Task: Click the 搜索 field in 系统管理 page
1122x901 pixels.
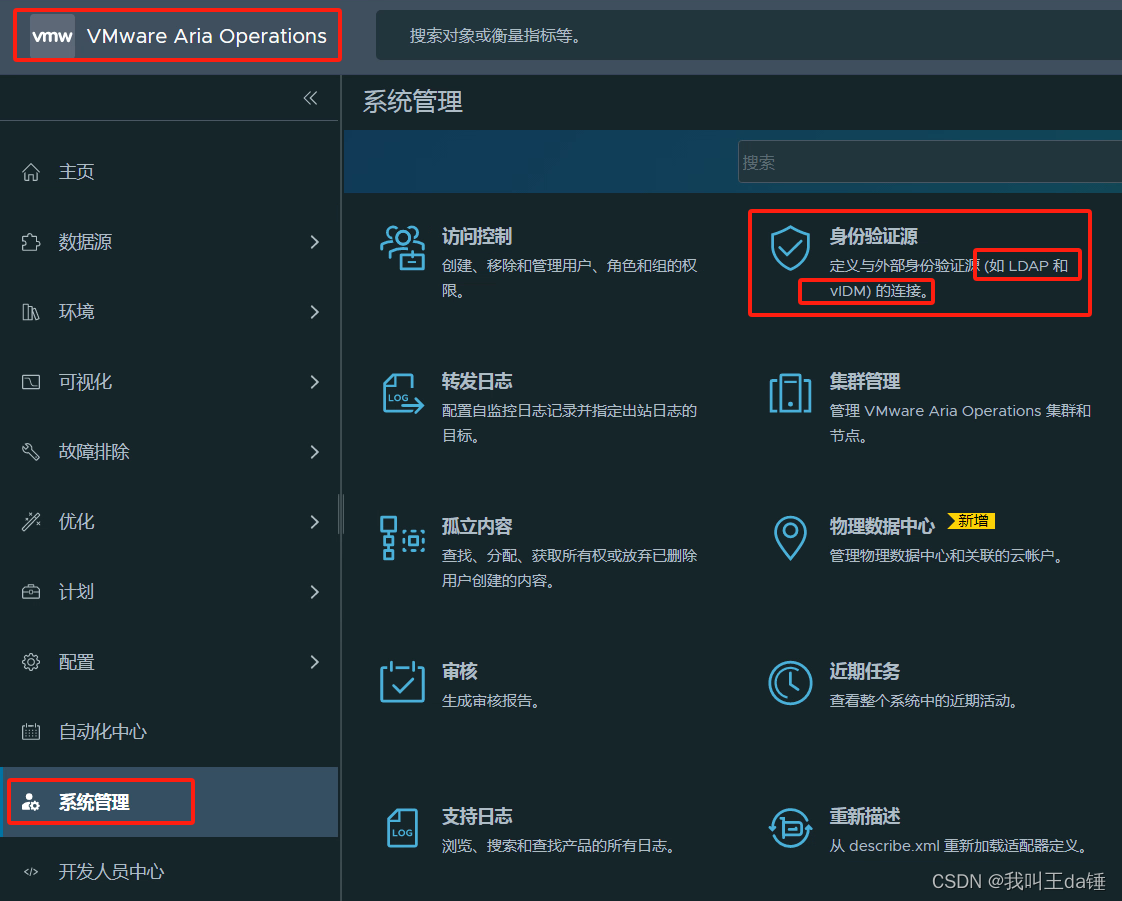Action: 930,162
